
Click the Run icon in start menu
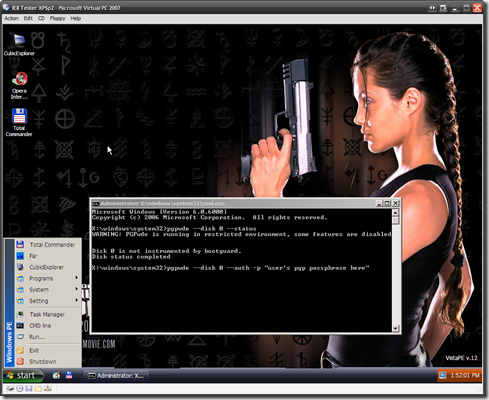click(x=20, y=337)
